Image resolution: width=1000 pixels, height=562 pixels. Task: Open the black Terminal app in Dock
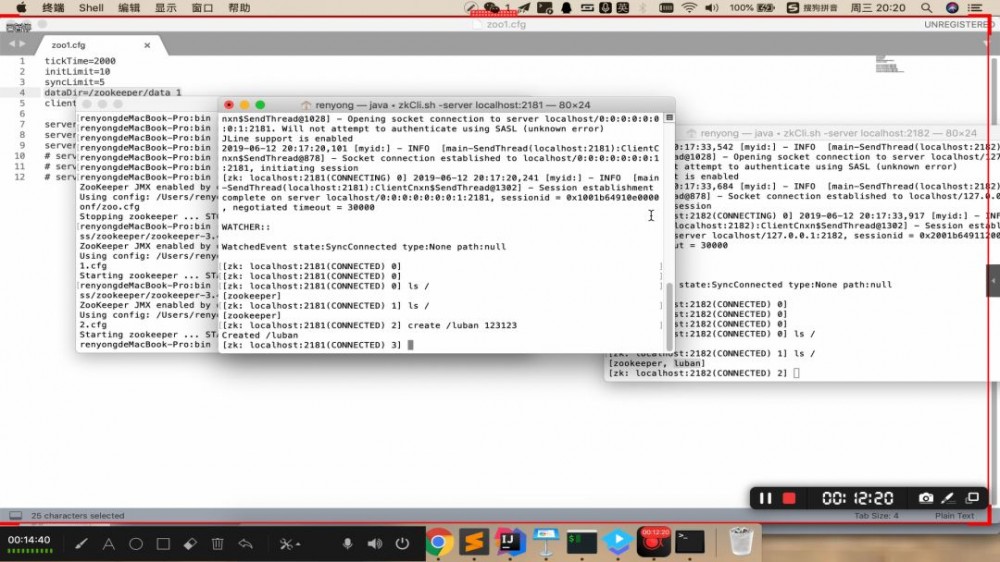tap(690, 542)
